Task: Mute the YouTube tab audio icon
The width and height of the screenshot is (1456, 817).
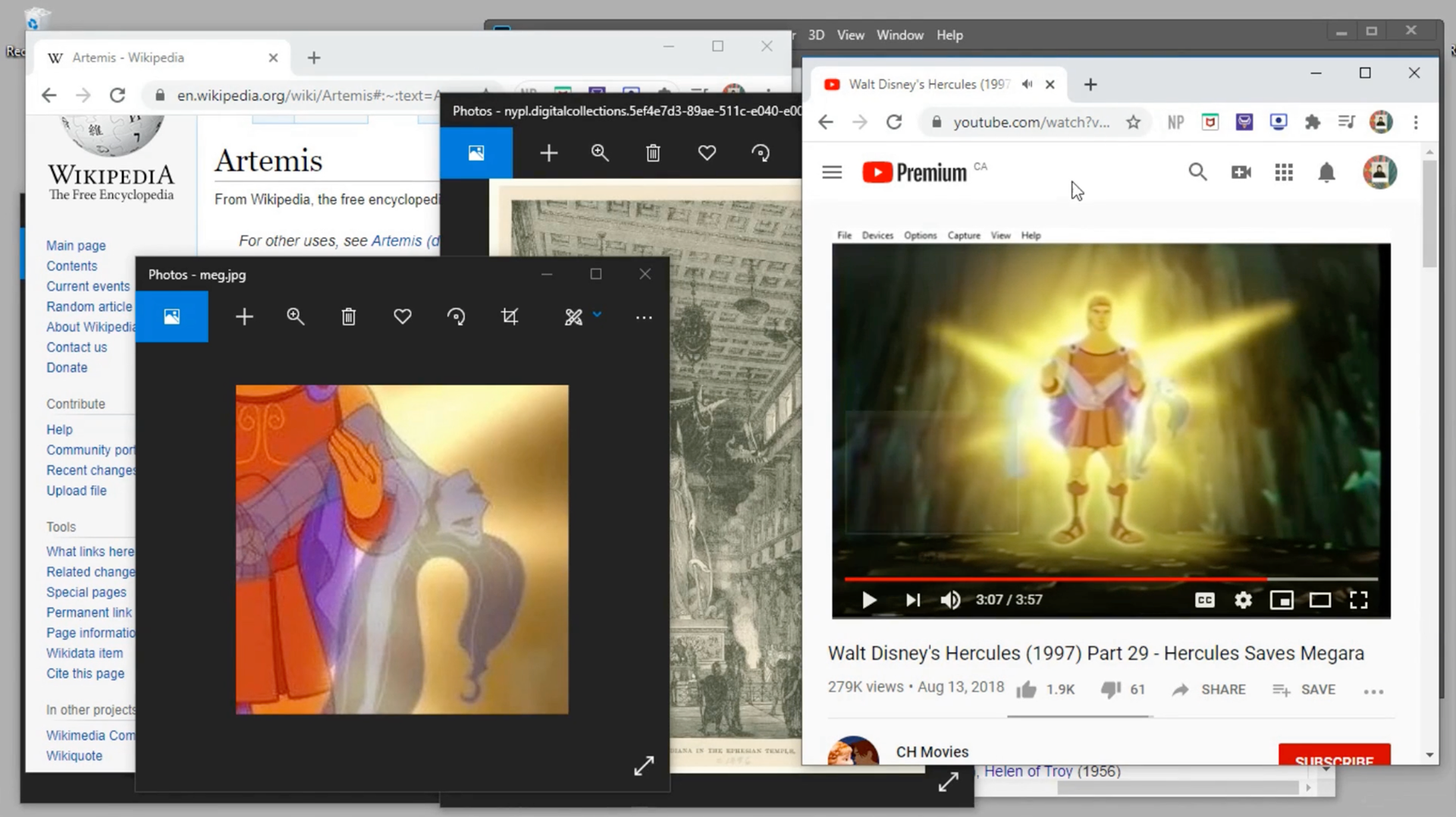Action: point(1027,84)
